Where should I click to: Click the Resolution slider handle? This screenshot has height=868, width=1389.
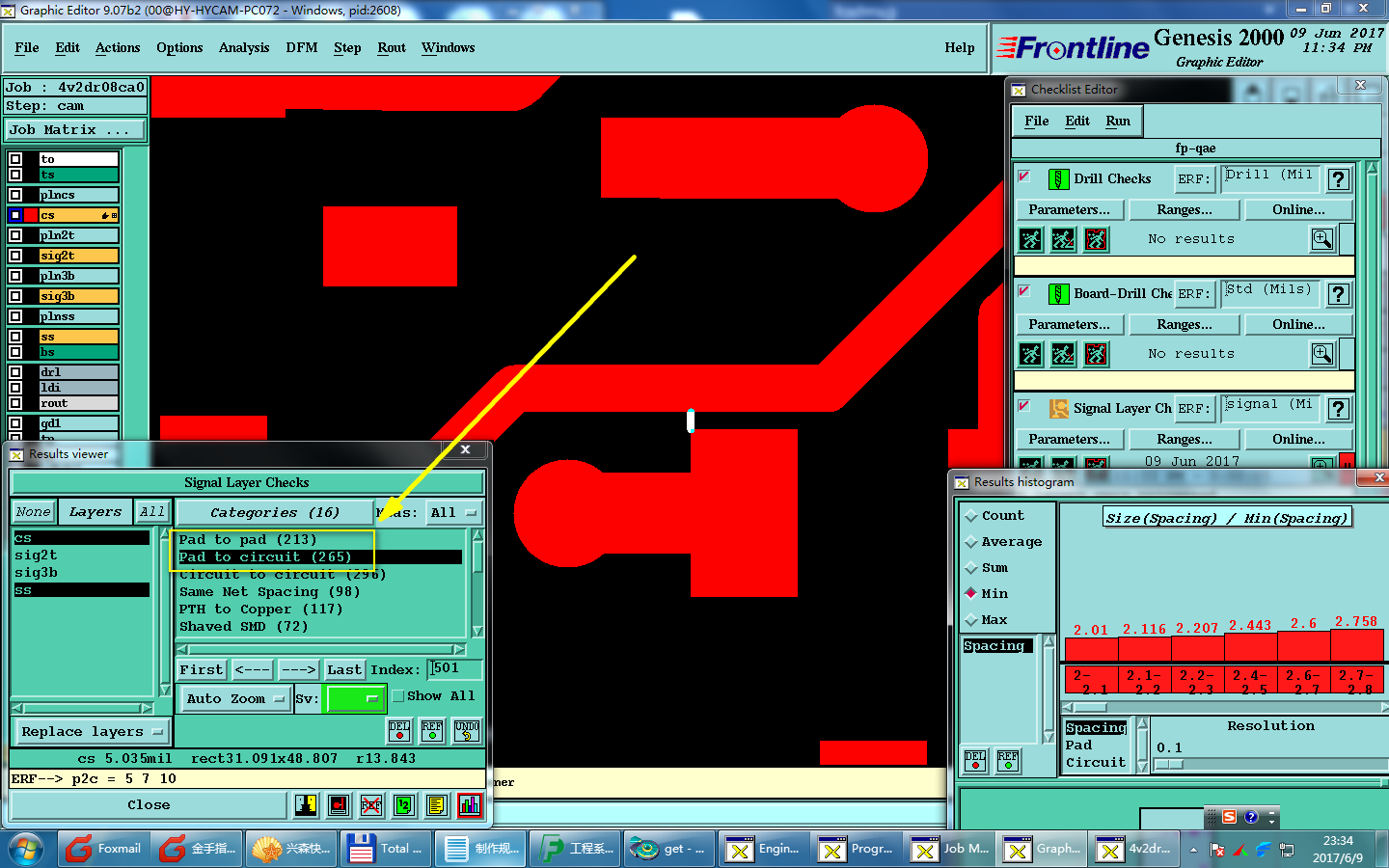click(1168, 764)
